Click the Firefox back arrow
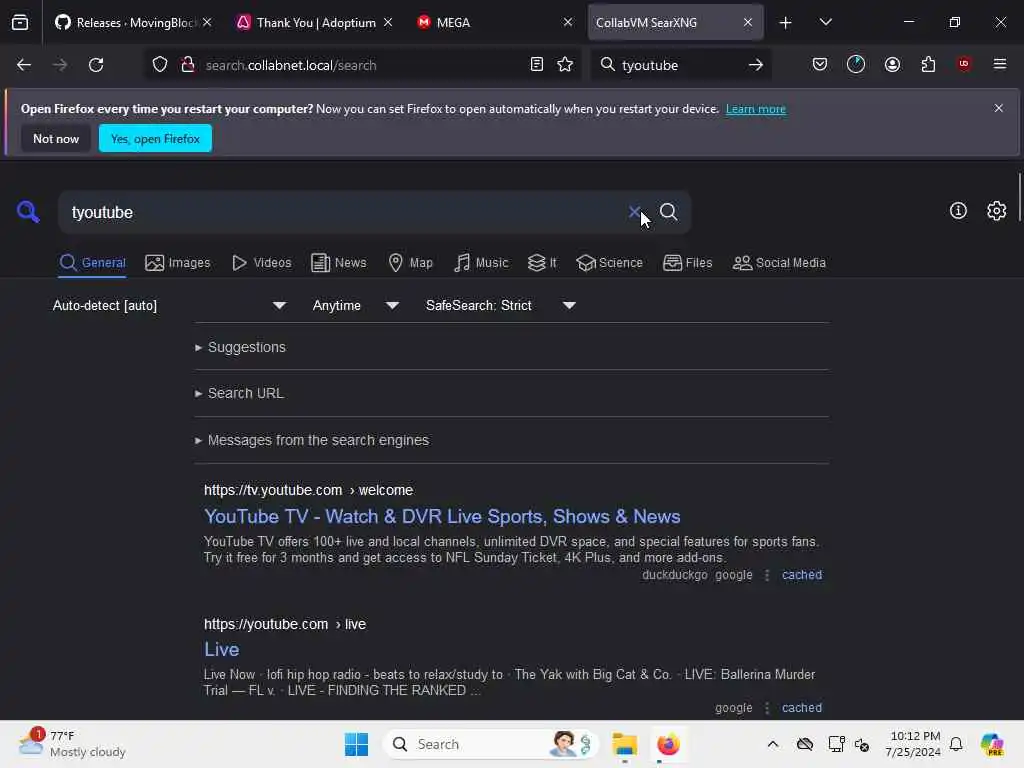The height and width of the screenshot is (768, 1024). click(x=24, y=65)
